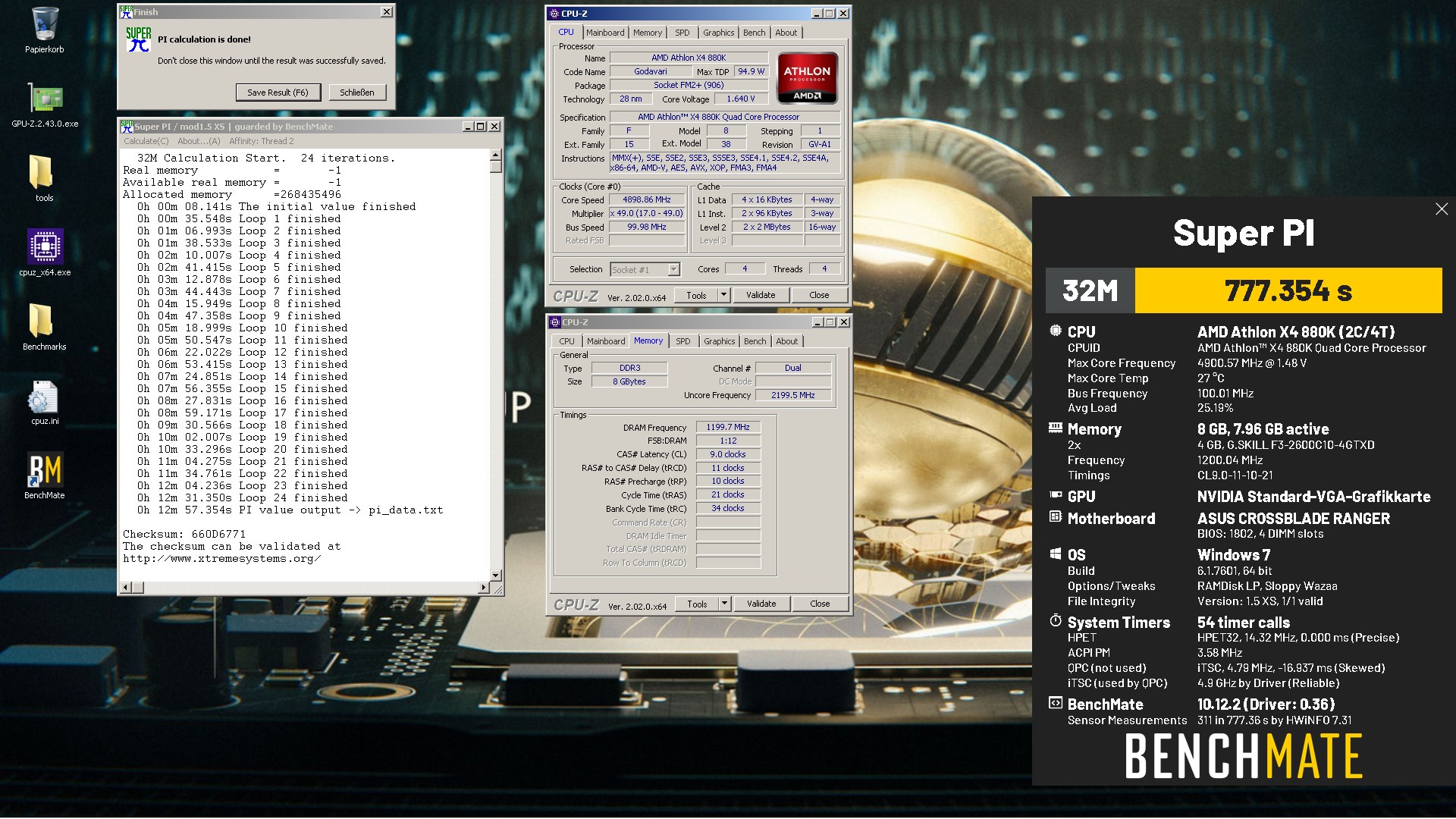Click Tools button in lower CPU-Z
Screen dimensions: 1456x819
click(x=697, y=604)
